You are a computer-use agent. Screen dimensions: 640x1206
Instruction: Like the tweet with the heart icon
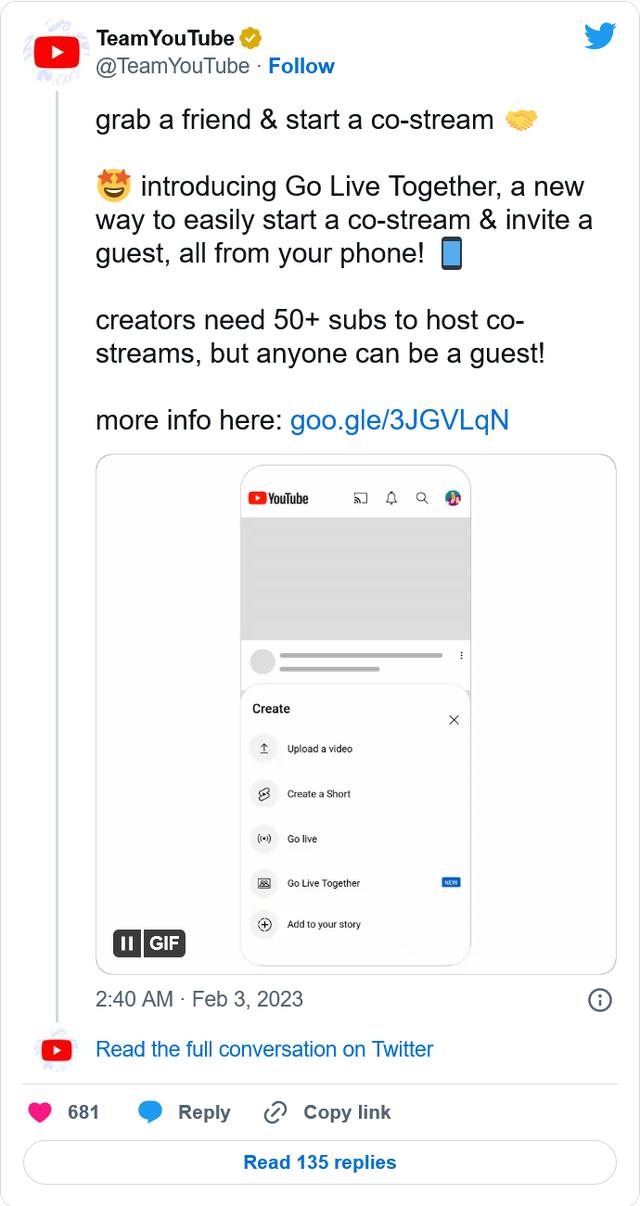point(40,1112)
